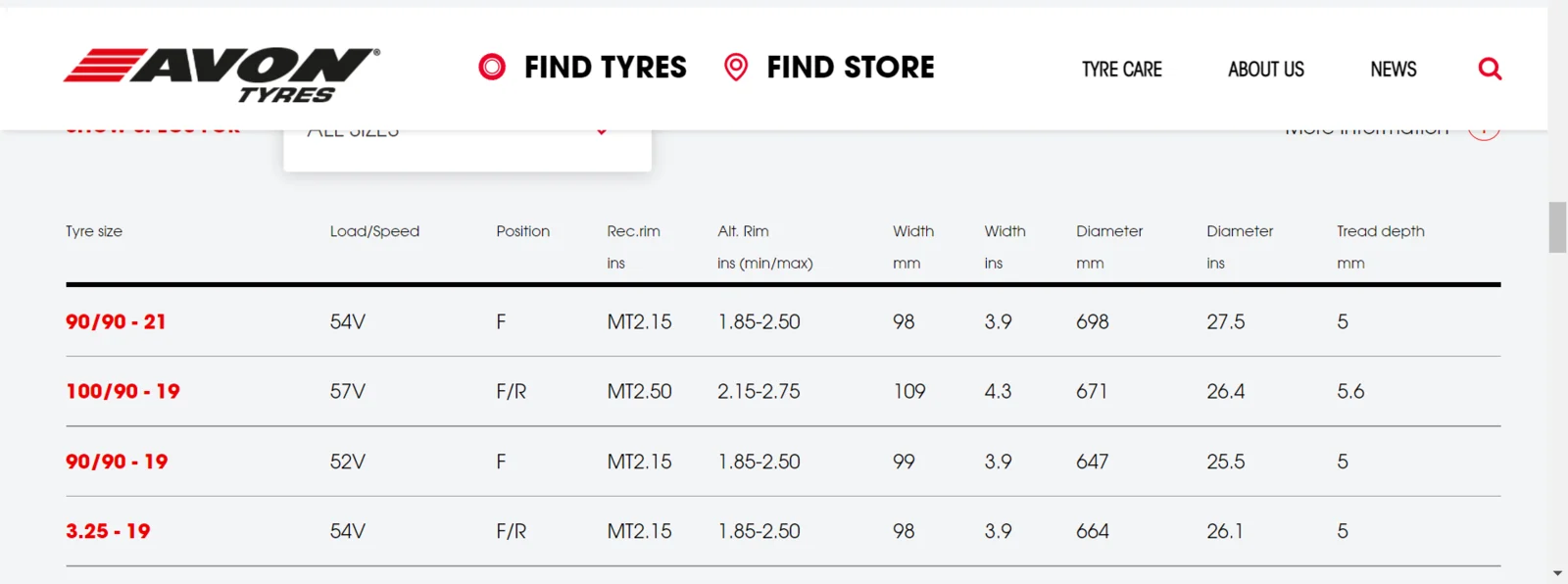Click the Tread depth column header
1568x584 pixels.
pyautogui.click(x=1380, y=231)
